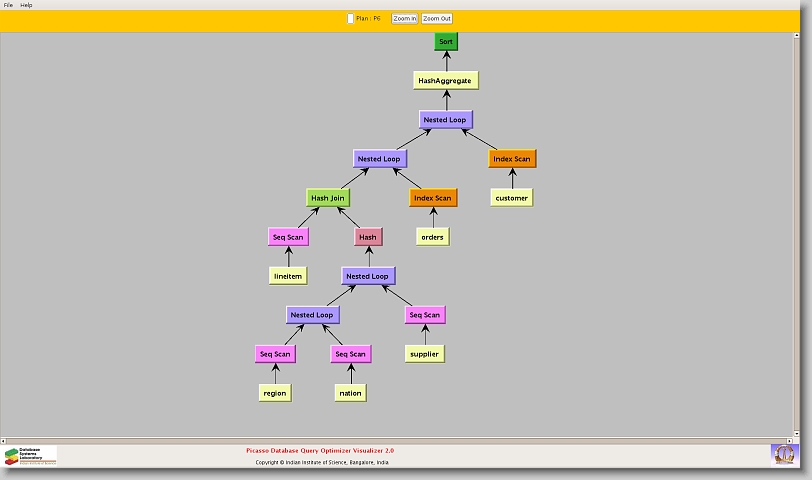Select the HashAggregate node
Viewport: 812px width, 480px height.
pyautogui.click(x=444, y=80)
